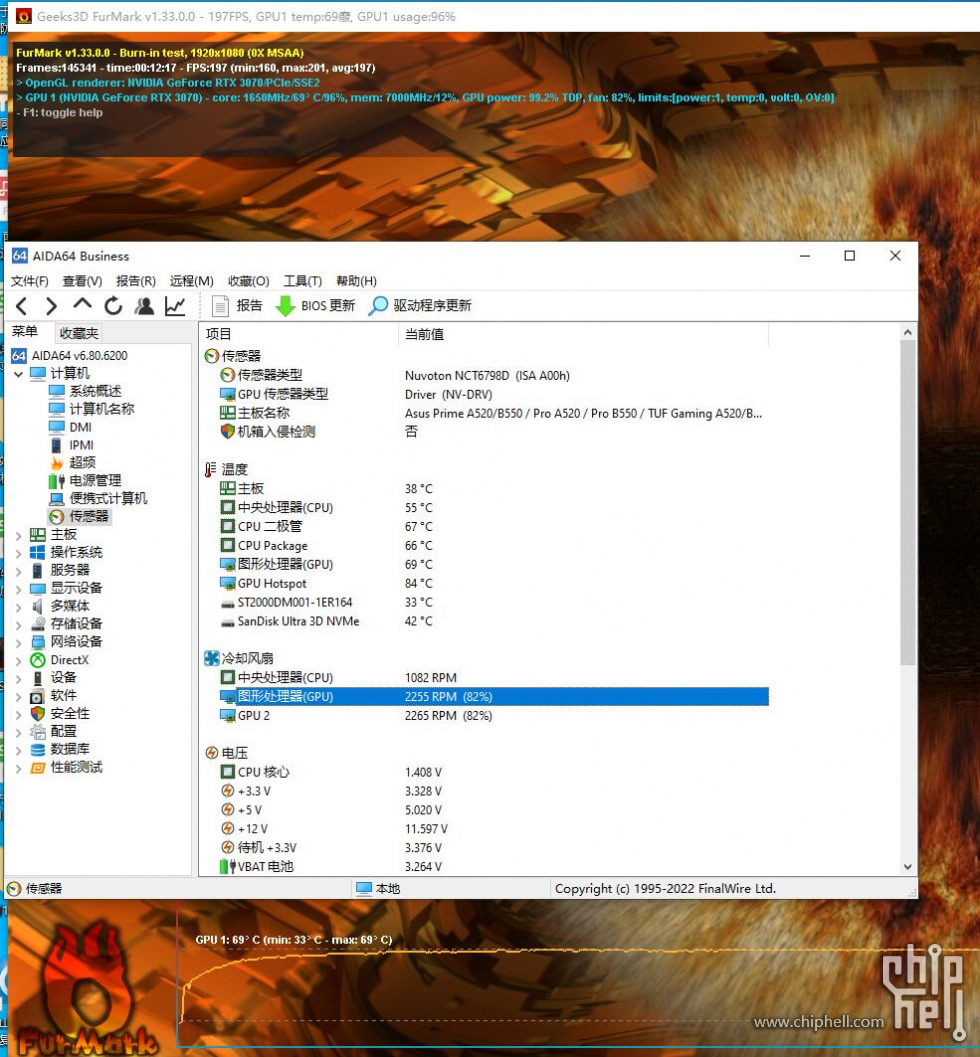Screen dimensions: 980x1057
Task: Click the 软件 software icon in tree
Action: 38,696
